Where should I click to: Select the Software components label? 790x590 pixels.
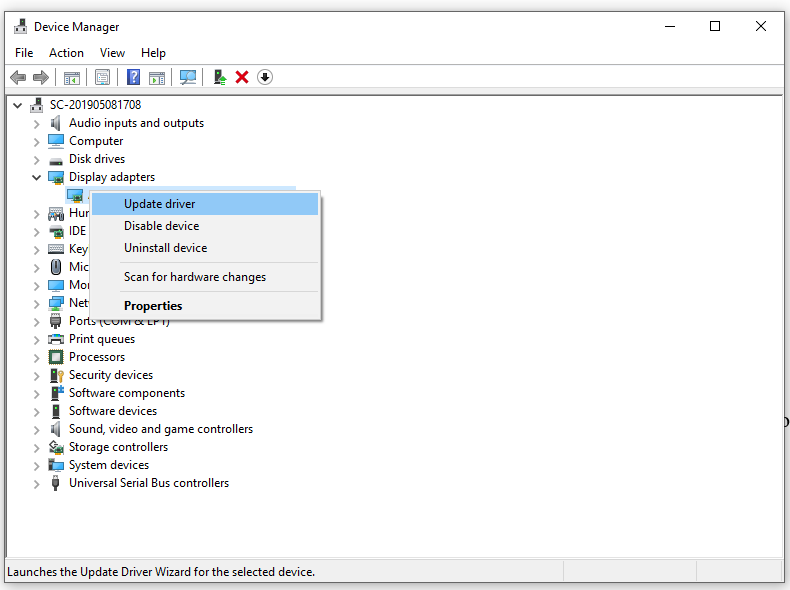coord(127,393)
